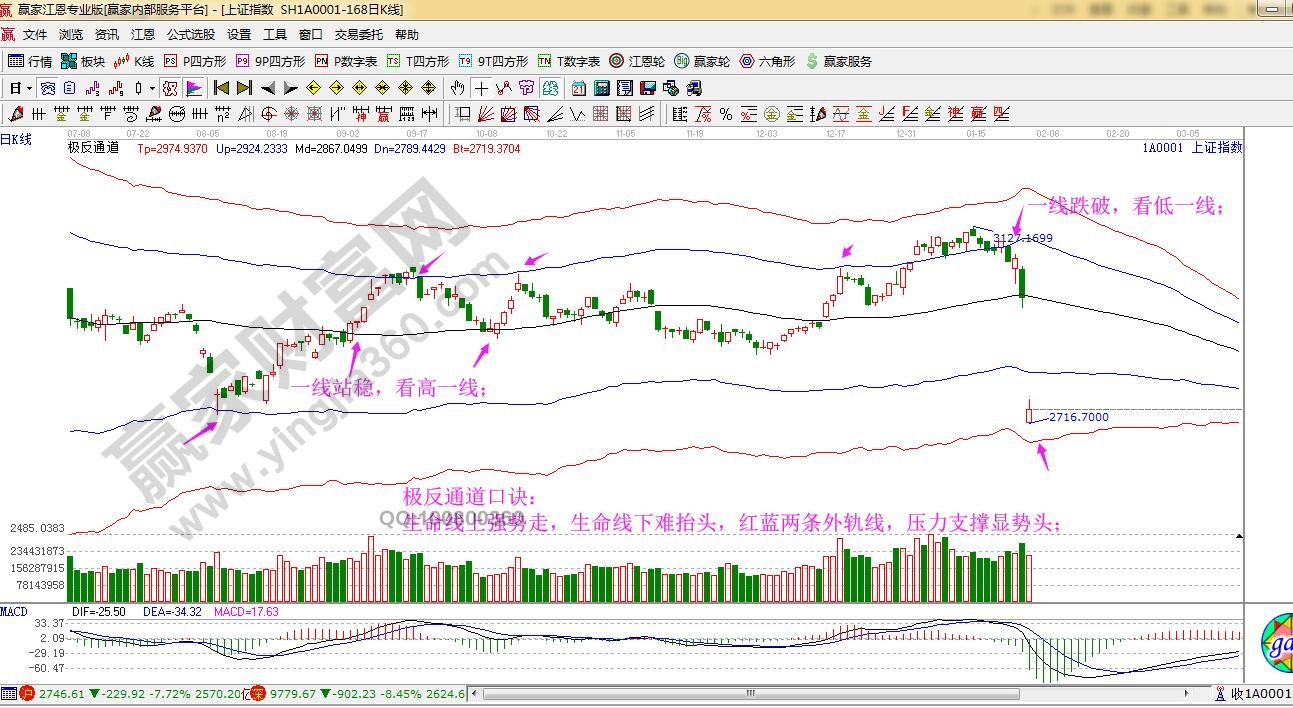Open the 行情 market quotes view
The height and width of the screenshot is (708, 1293).
[x=30, y=61]
